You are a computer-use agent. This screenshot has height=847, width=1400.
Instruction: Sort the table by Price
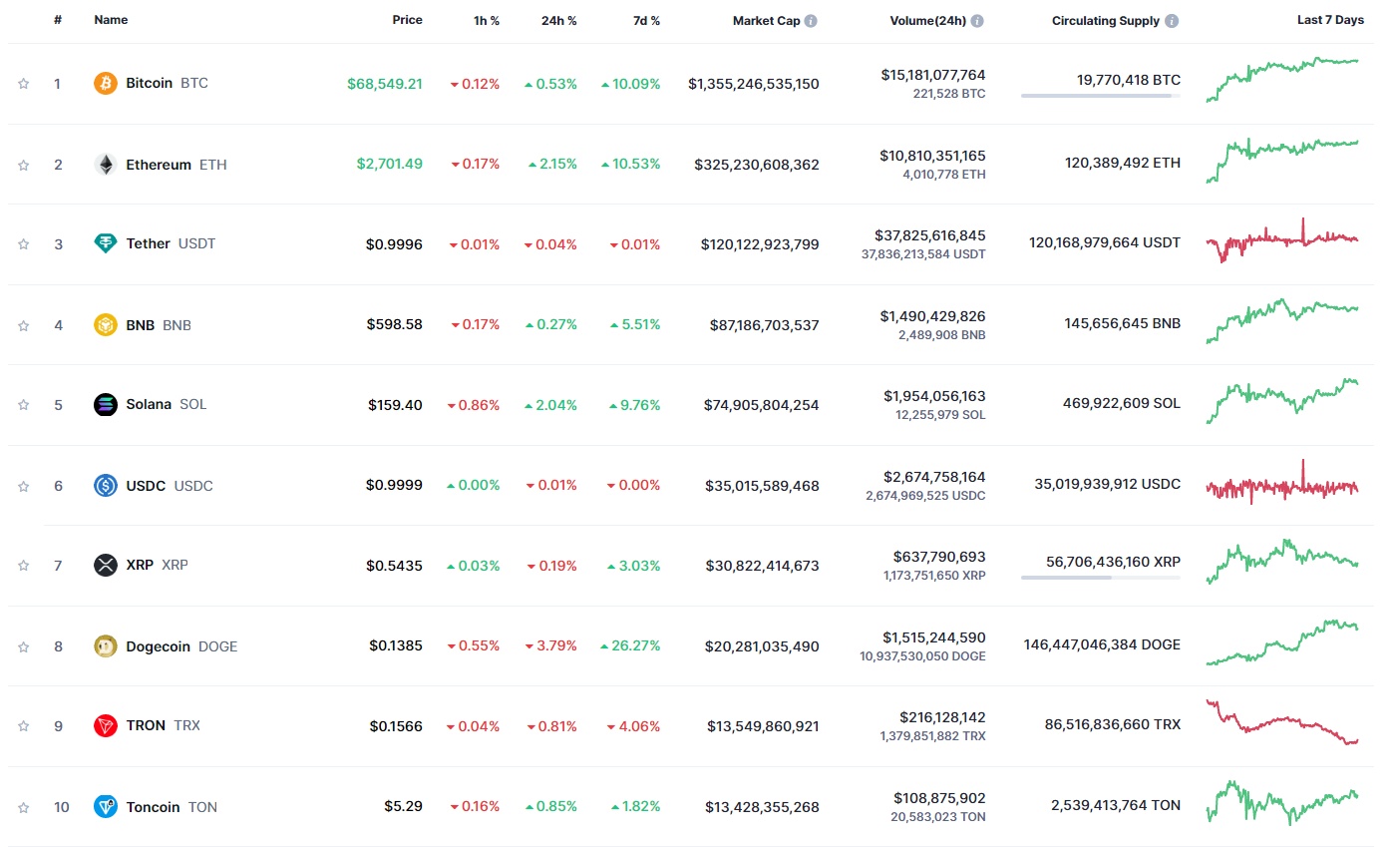coord(407,20)
